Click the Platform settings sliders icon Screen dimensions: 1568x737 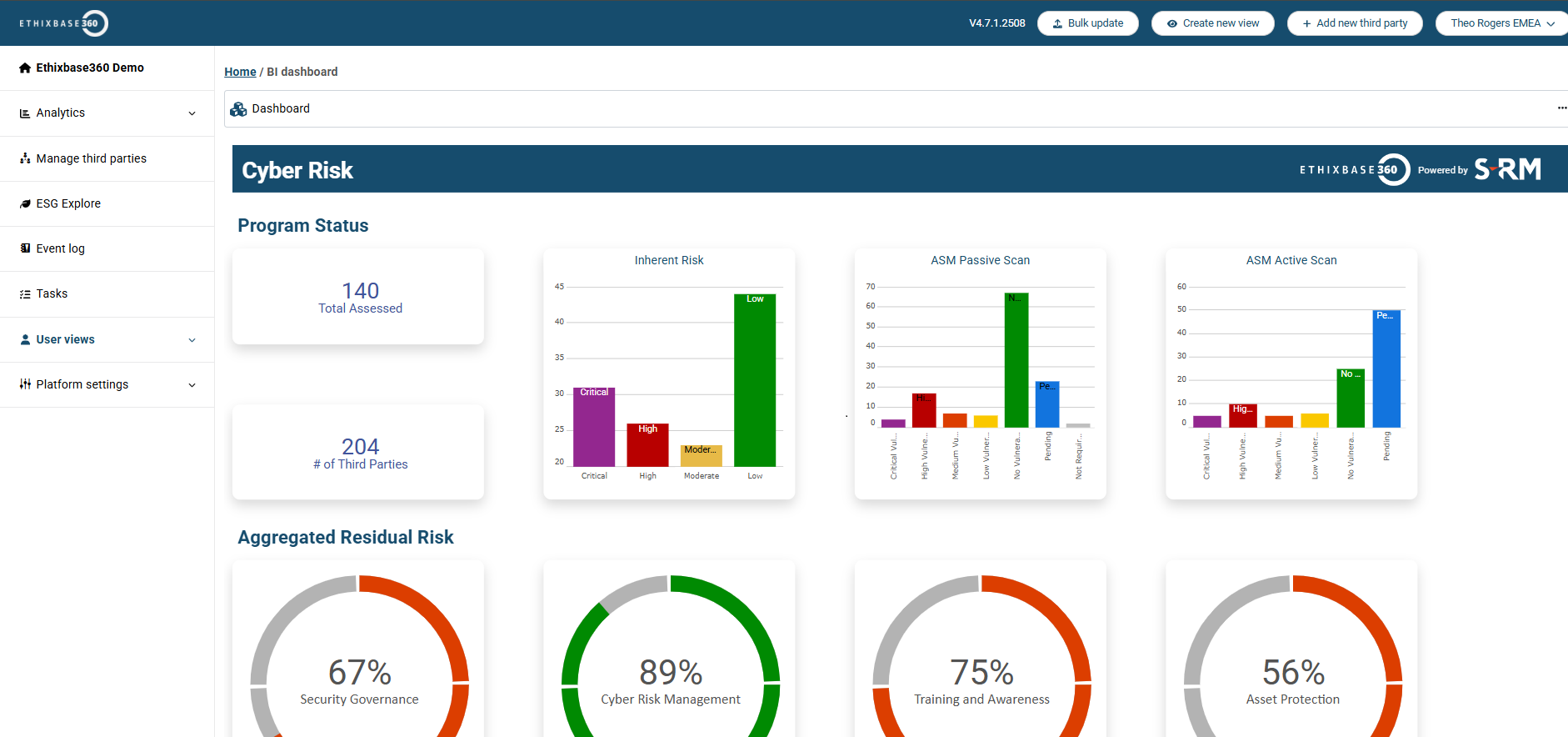(x=25, y=384)
